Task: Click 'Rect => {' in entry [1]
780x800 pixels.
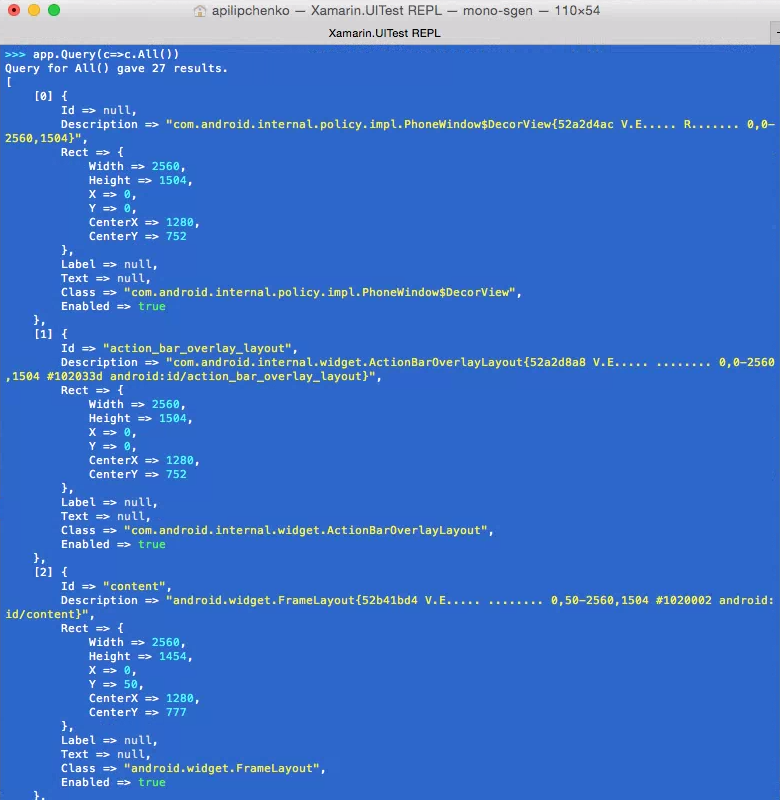Action: tap(92, 390)
